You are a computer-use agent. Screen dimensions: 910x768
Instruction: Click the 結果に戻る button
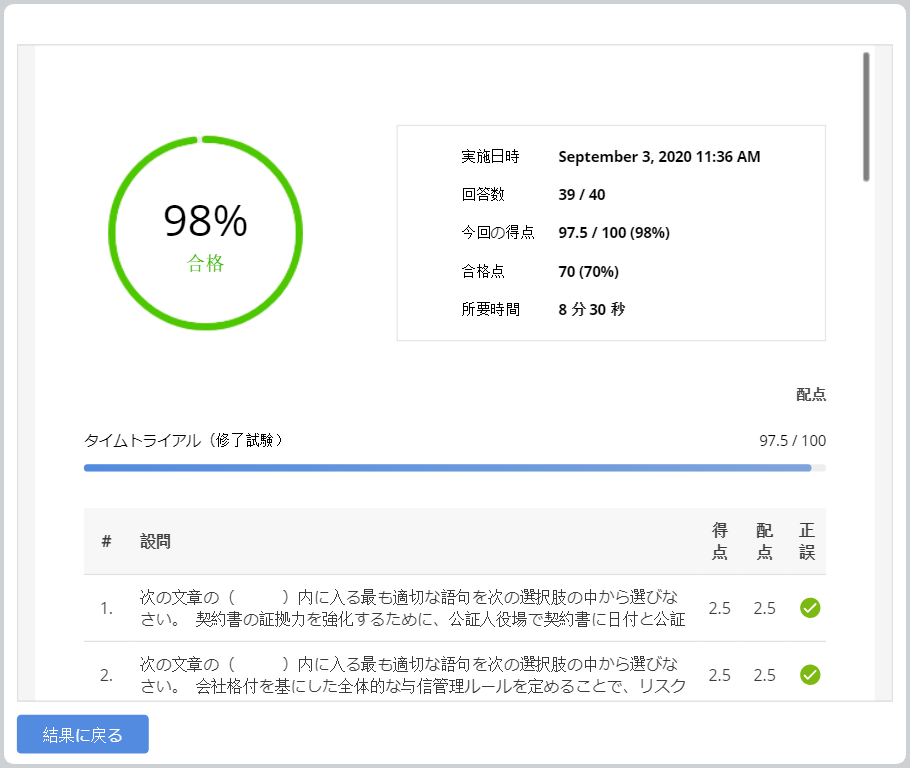tap(83, 735)
